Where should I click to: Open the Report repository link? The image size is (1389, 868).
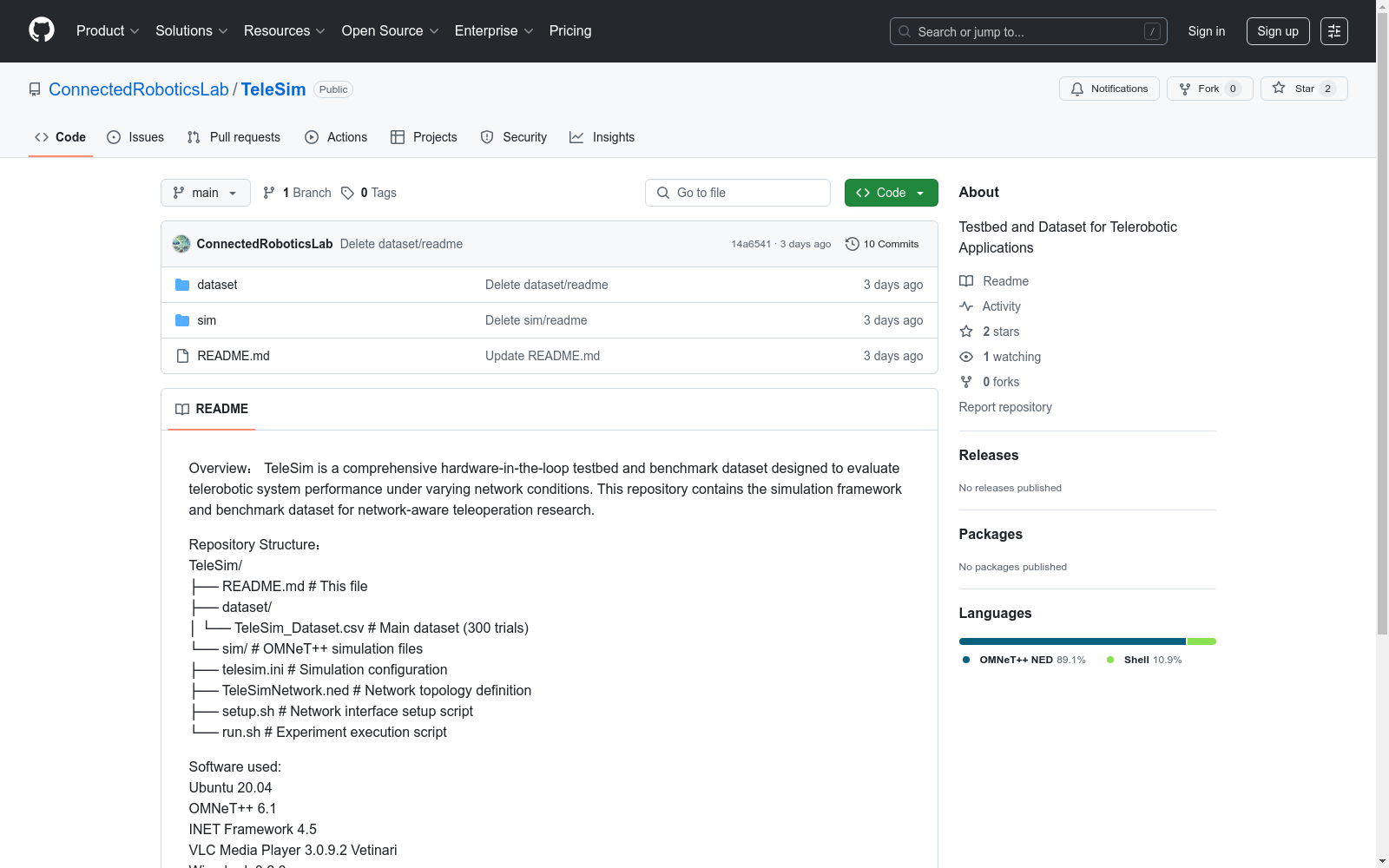[x=1005, y=407]
